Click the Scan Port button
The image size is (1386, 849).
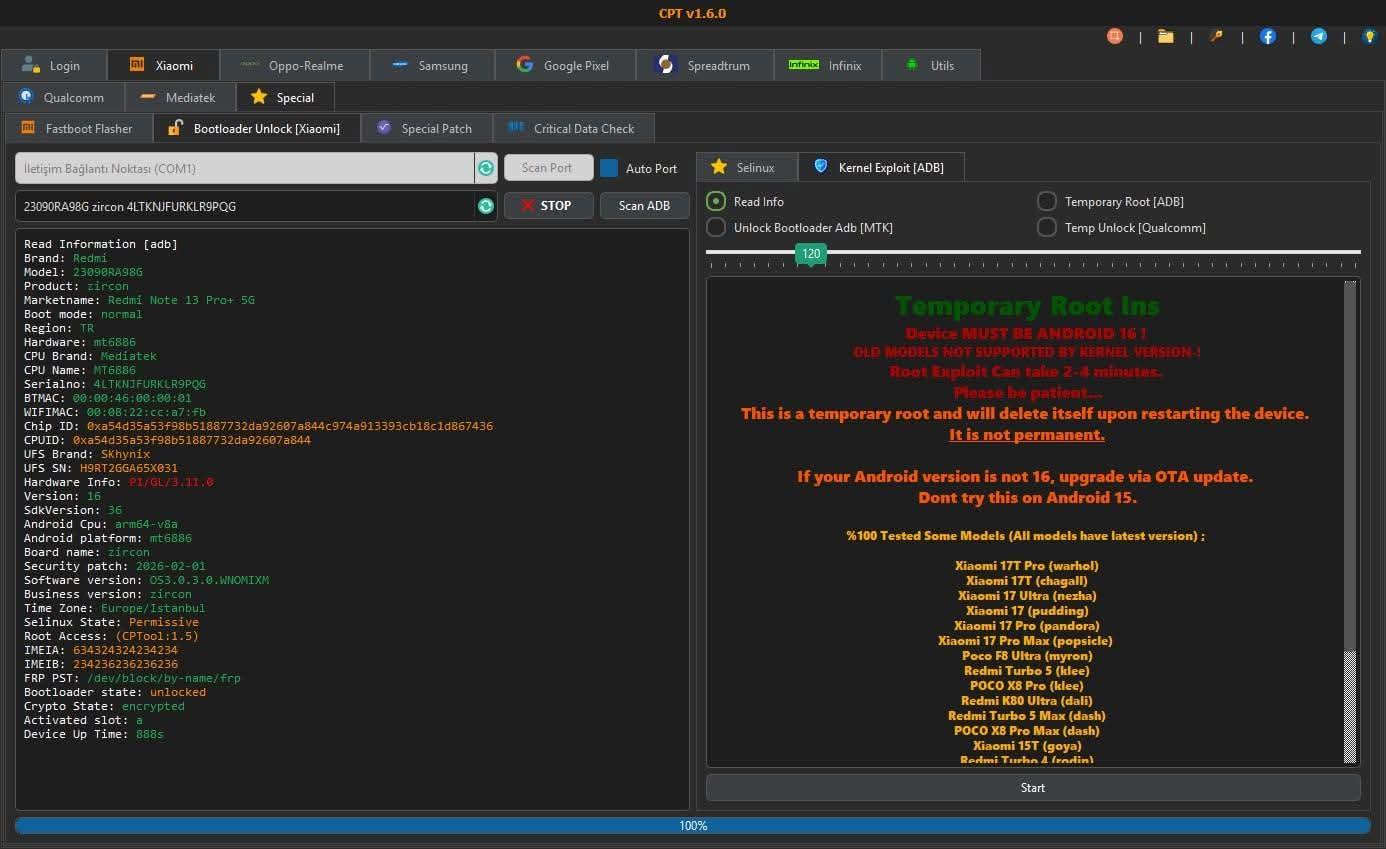[x=548, y=167]
